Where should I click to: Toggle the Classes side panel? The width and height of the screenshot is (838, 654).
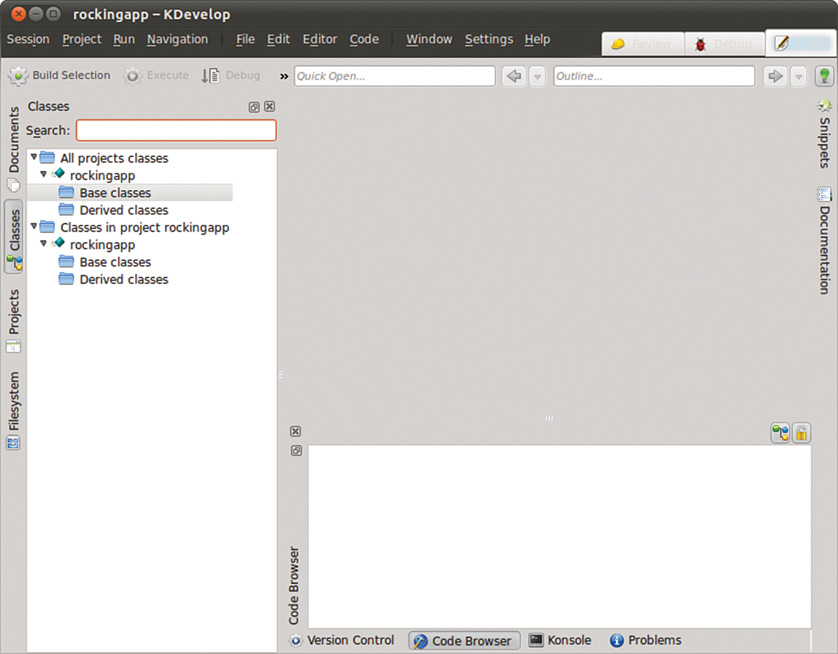(x=14, y=237)
